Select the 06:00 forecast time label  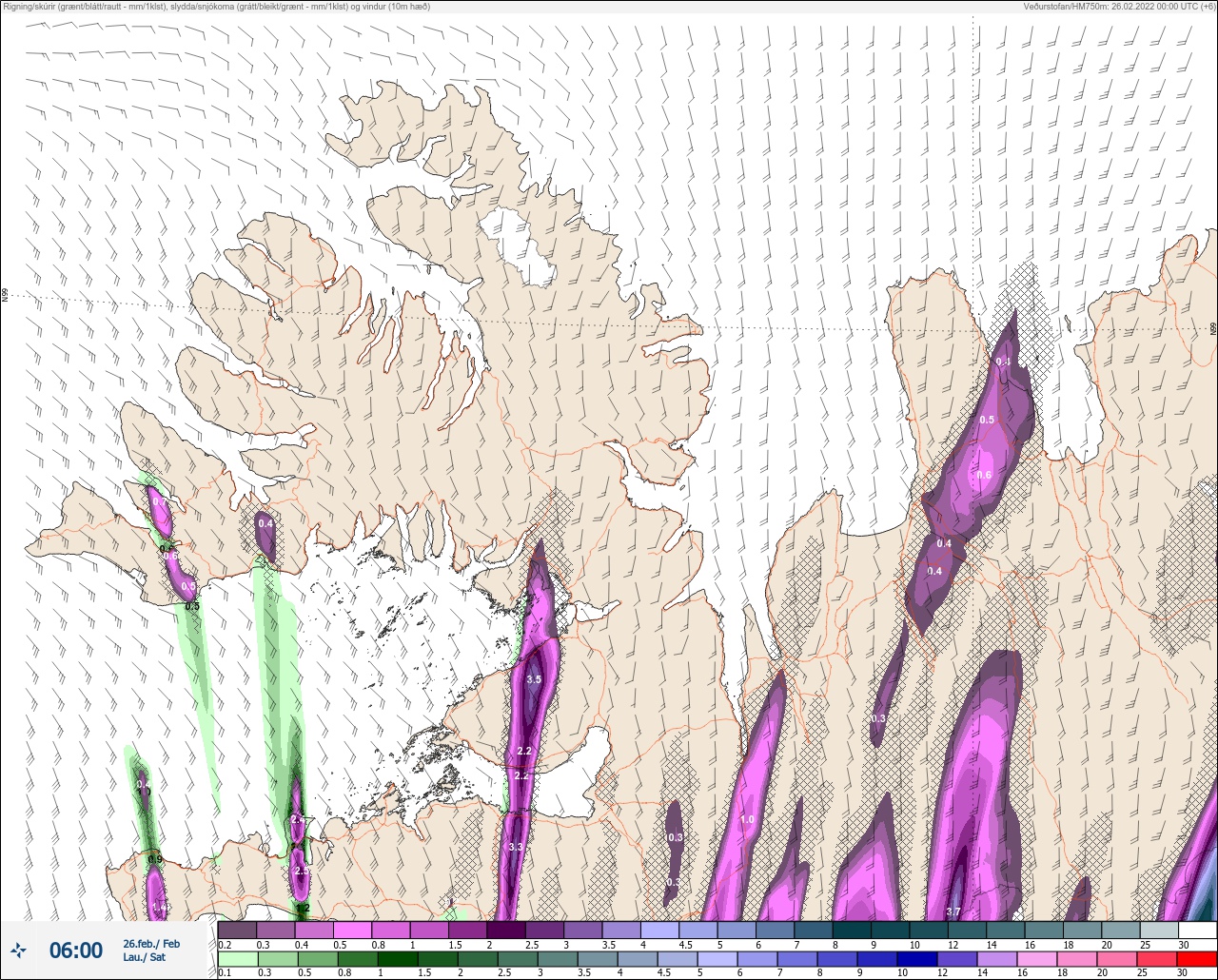76,951
